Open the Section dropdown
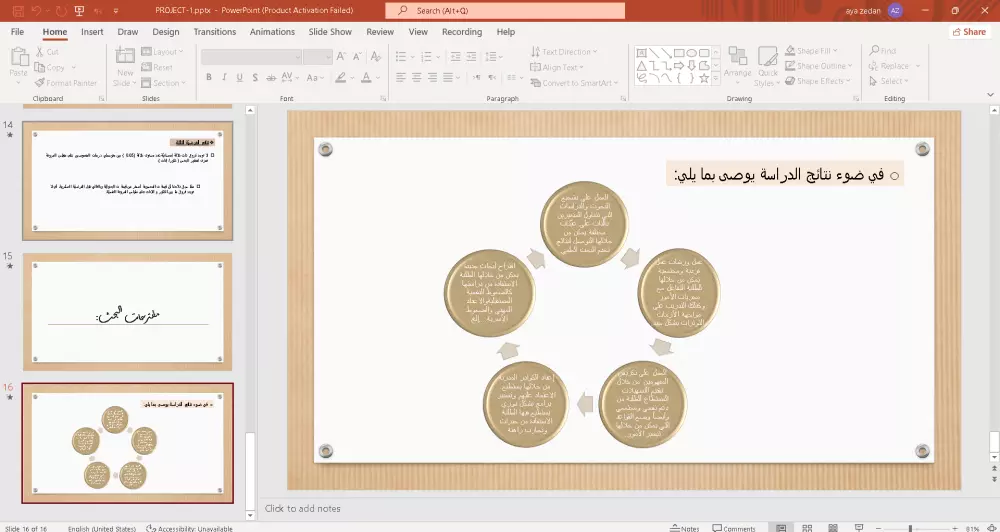 [163, 83]
